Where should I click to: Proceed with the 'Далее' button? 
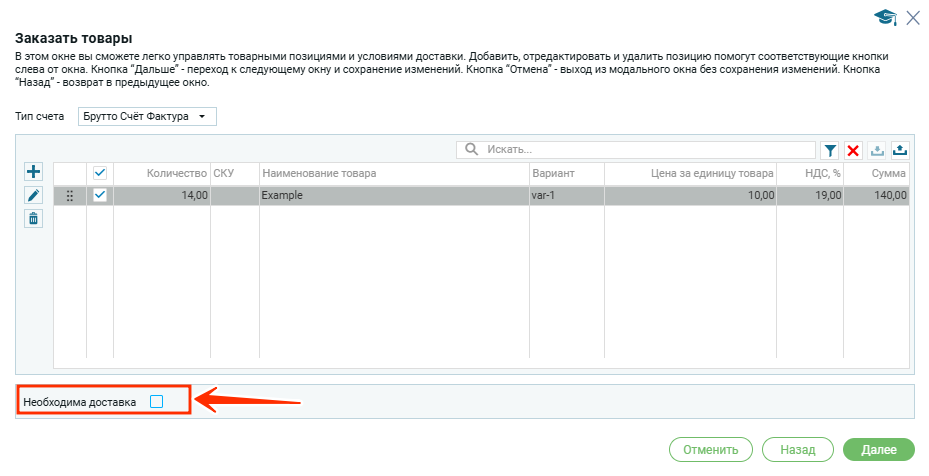click(x=879, y=450)
